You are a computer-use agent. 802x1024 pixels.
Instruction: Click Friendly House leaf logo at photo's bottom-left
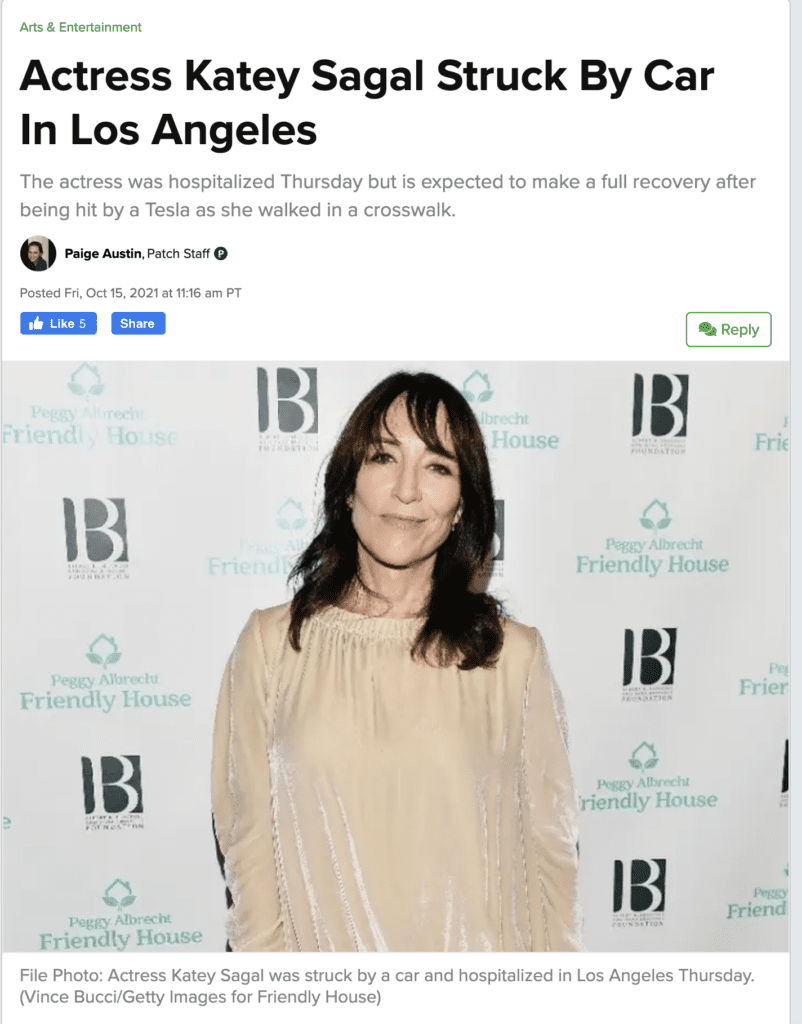[x=119, y=894]
